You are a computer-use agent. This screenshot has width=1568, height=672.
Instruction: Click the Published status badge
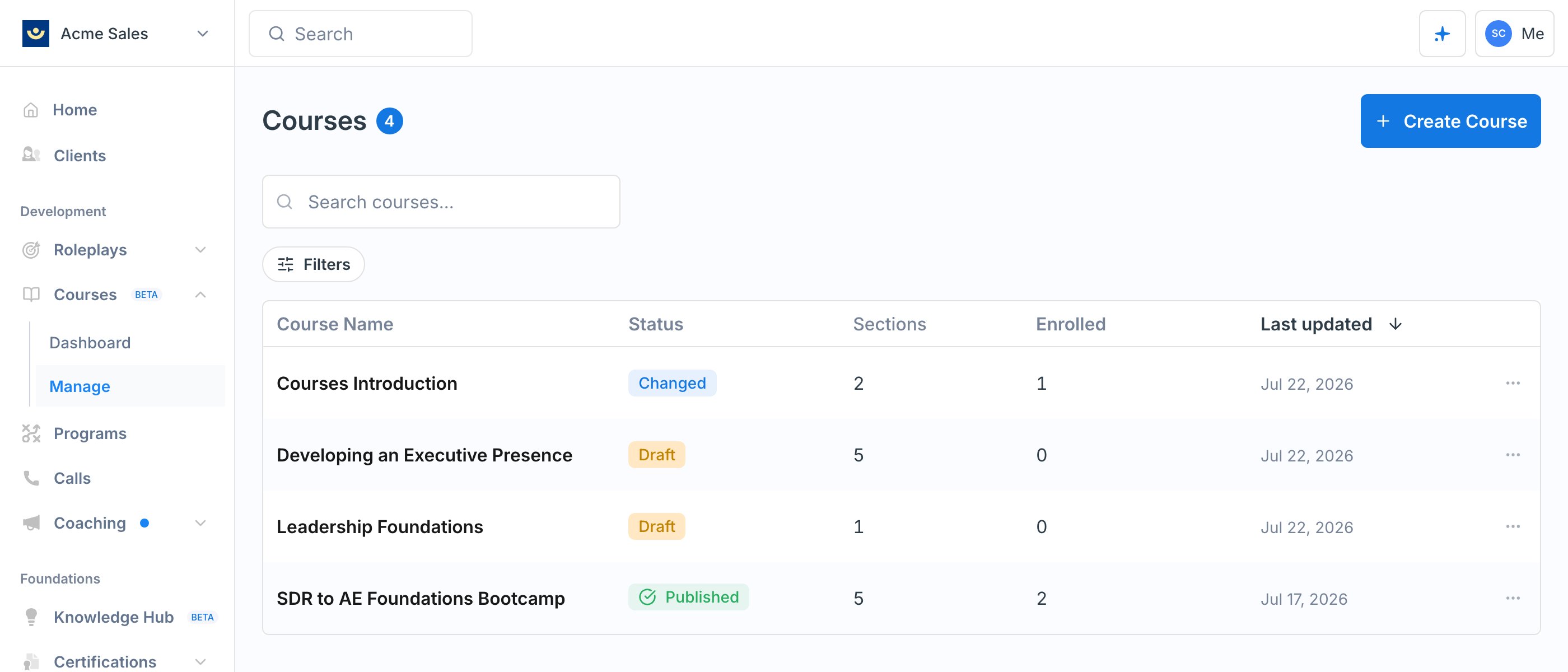[688, 597]
